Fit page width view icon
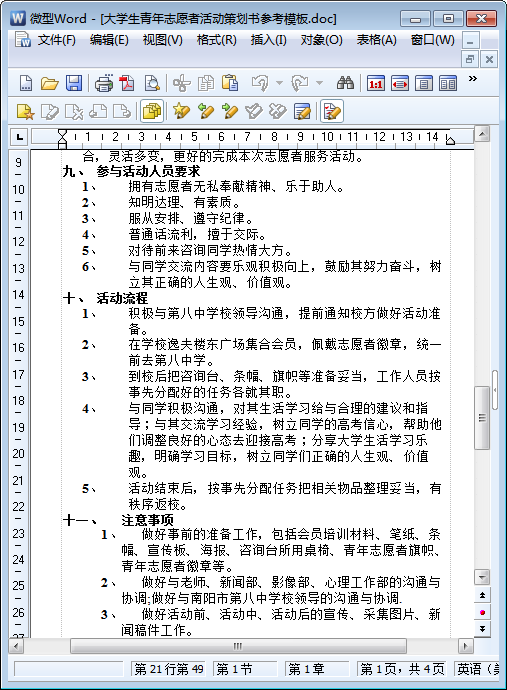Image resolution: width=507 pixels, height=690 pixels. (x=400, y=83)
